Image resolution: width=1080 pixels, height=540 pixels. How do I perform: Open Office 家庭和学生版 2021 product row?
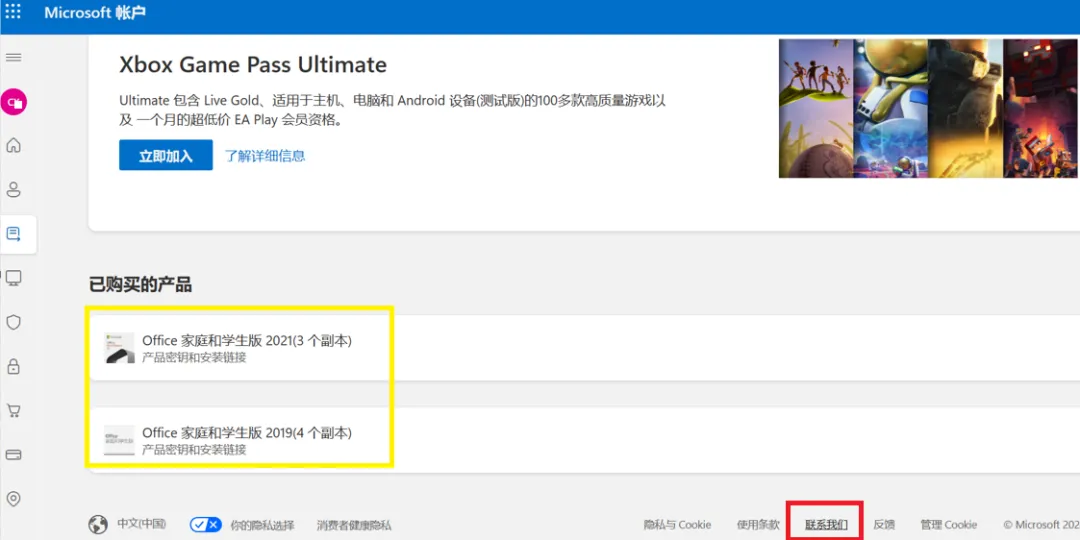coord(584,347)
